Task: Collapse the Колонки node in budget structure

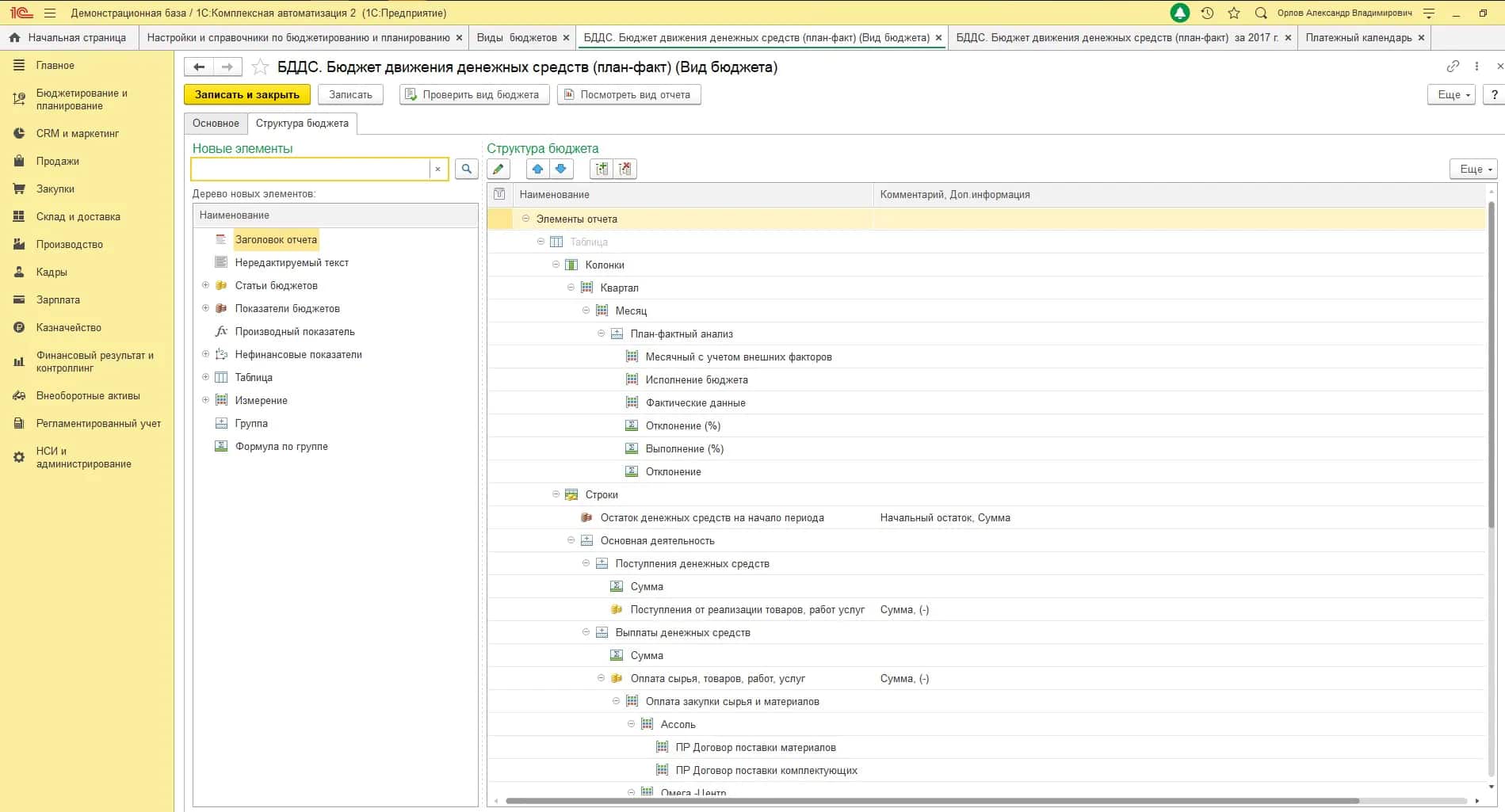Action: pyautogui.click(x=556, y=265)
